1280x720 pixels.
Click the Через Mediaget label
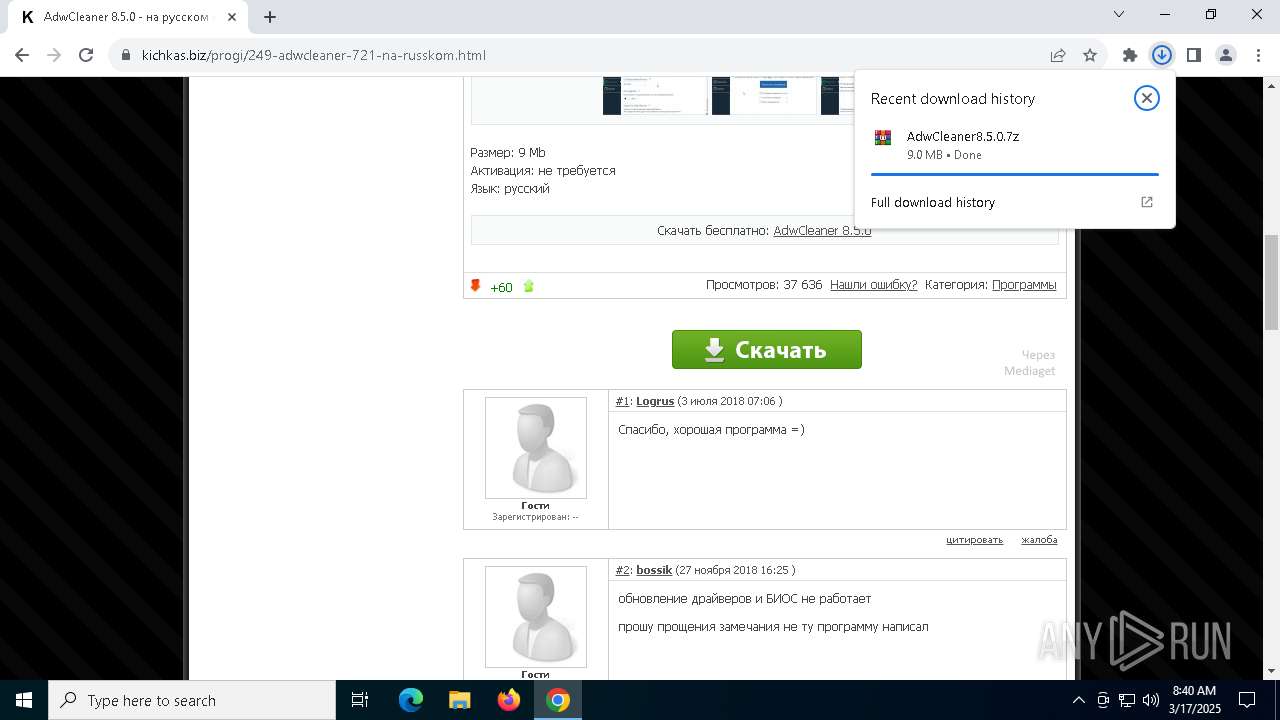click(x=1030, y=363)
